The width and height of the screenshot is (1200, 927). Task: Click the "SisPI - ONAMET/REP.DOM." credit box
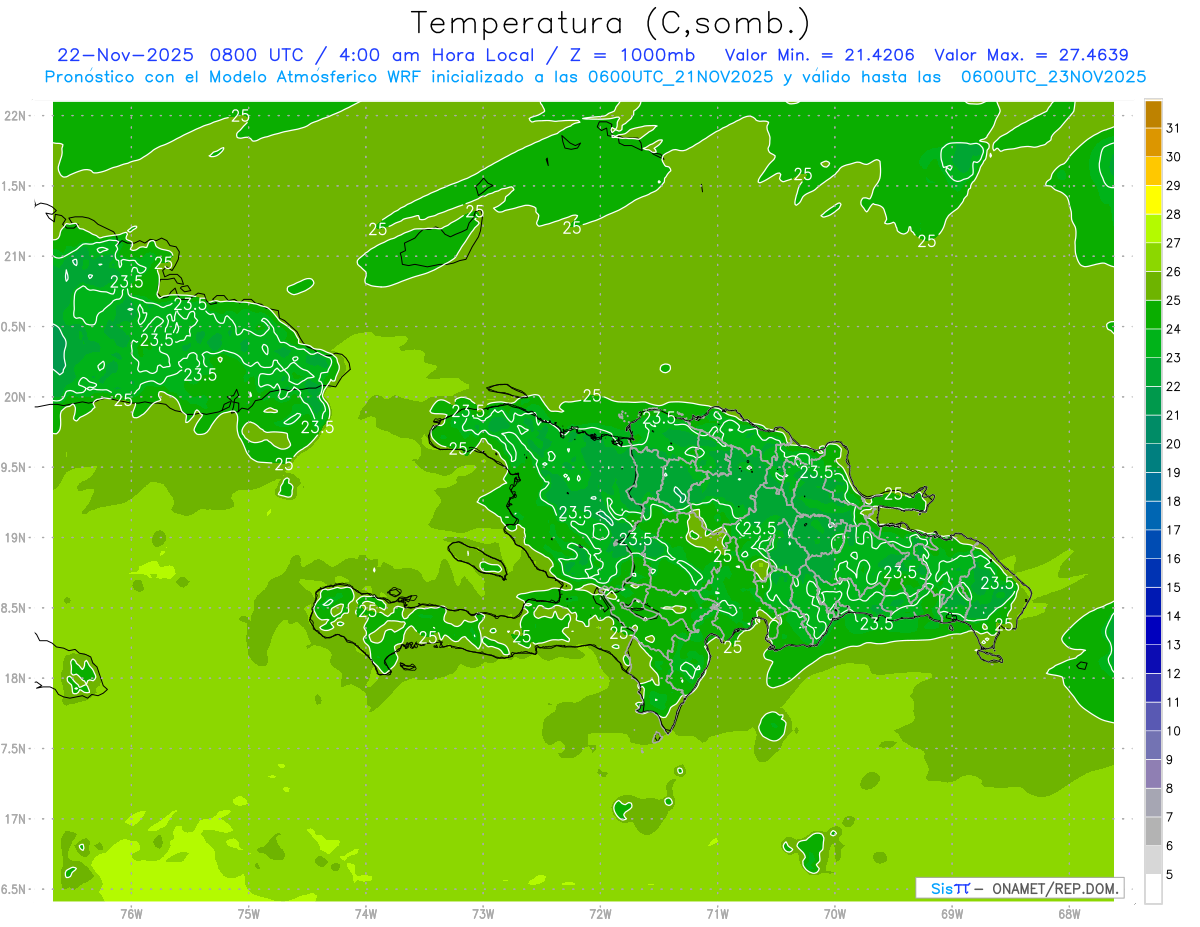tap(1020, 888)
